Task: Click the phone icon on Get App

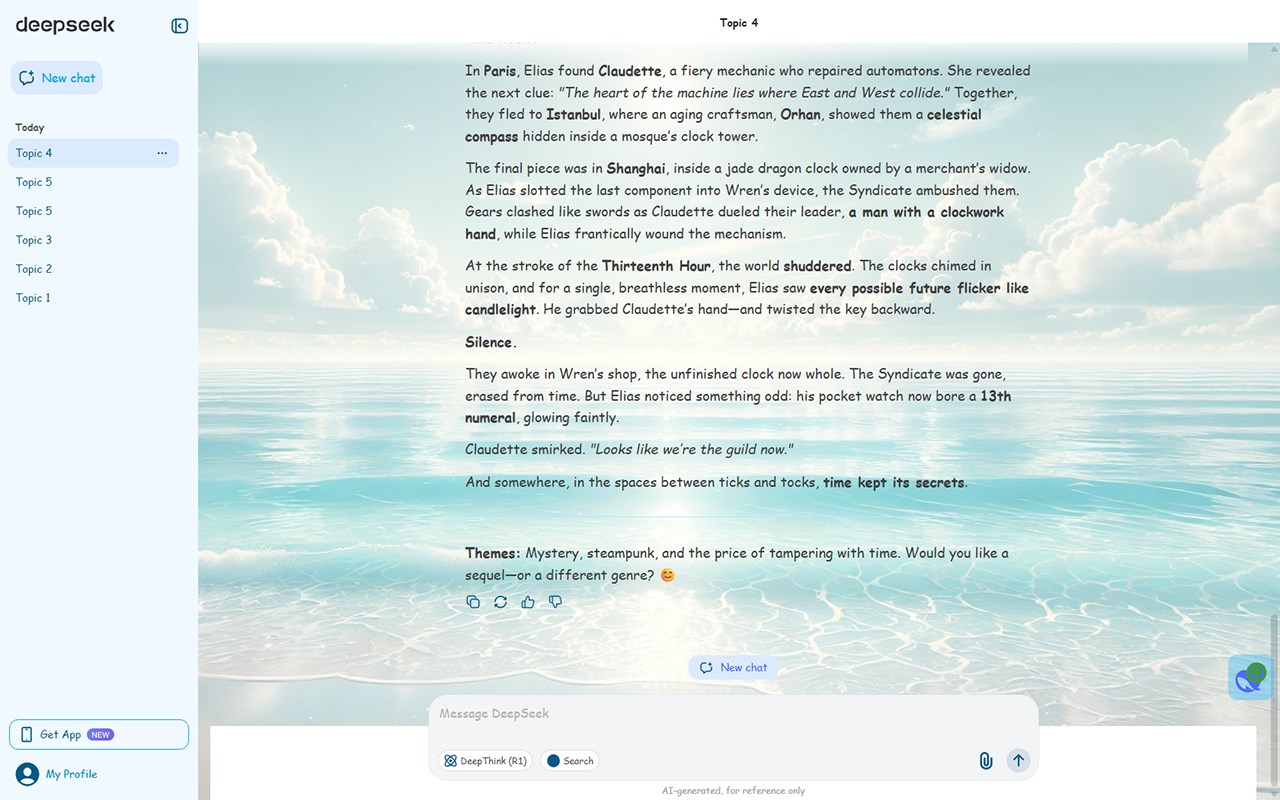Action: 26,734
